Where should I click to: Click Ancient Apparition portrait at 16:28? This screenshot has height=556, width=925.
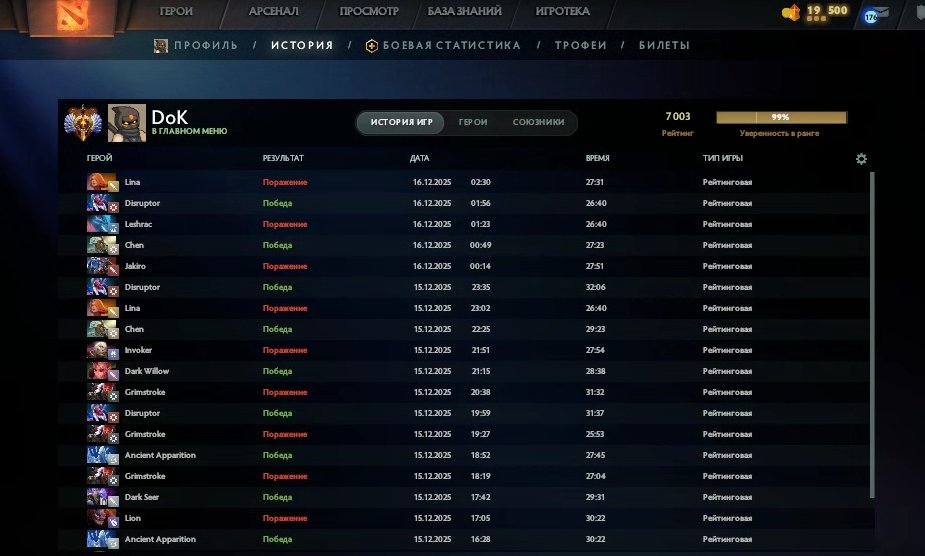point(103,539)
